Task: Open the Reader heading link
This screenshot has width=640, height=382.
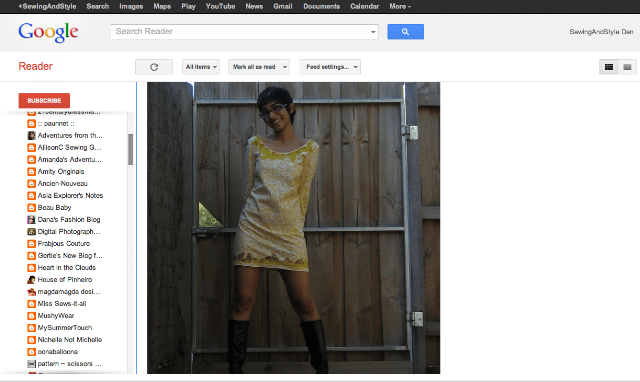Action: (36, 66)
